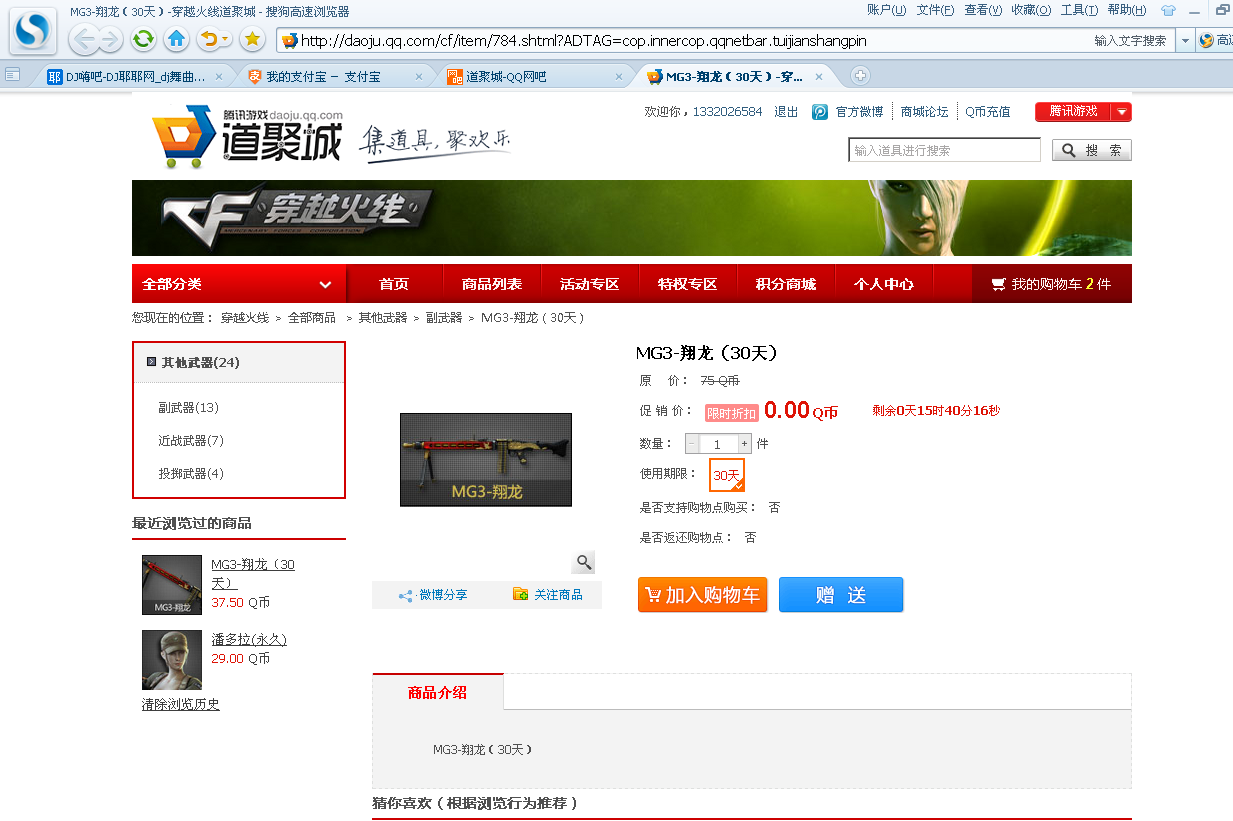Image resolution: width=1233 pixels, height=821 pixels.
Task: Open the 文件(F) menu
Action: (x=935, y=10)
